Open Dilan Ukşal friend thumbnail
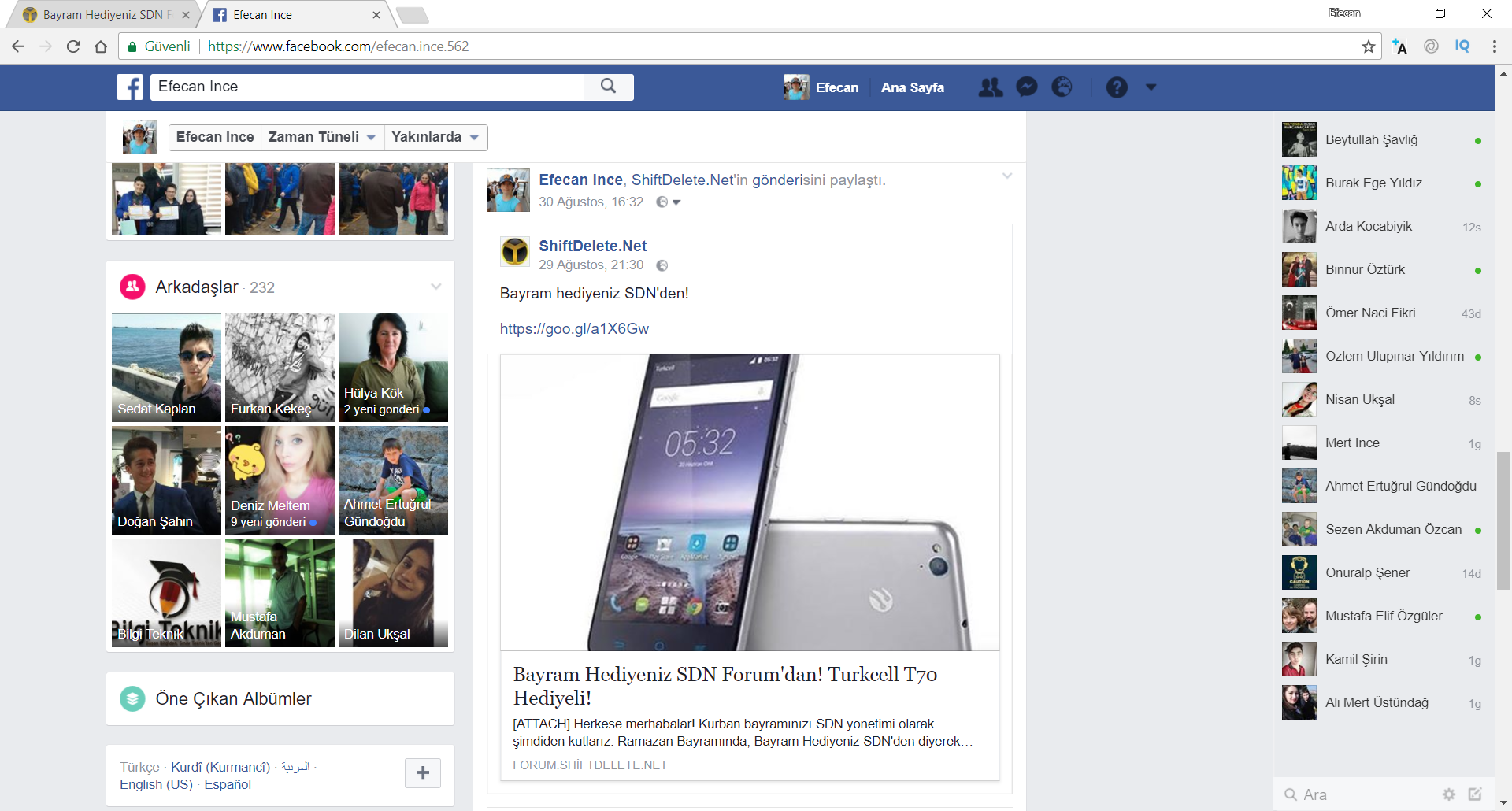The image size is (1512, 811). click(x=393, y=593)
